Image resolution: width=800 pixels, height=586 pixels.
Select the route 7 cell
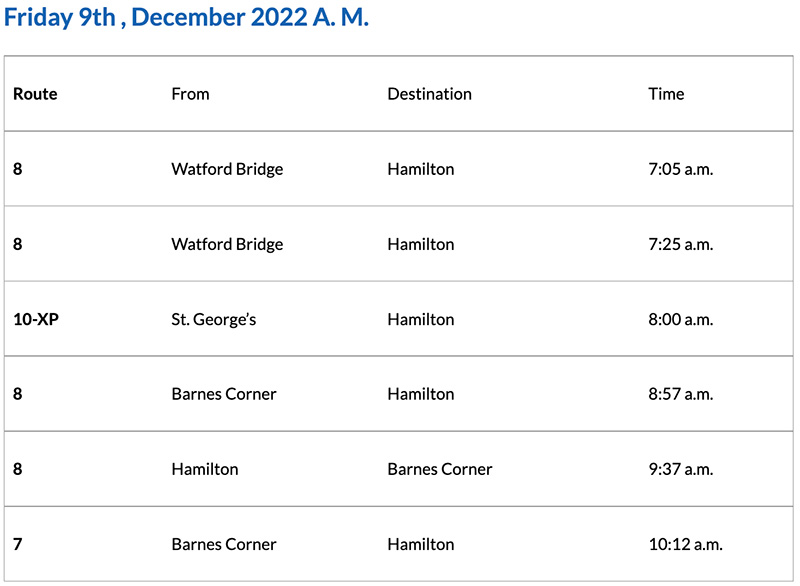(18, 544)
